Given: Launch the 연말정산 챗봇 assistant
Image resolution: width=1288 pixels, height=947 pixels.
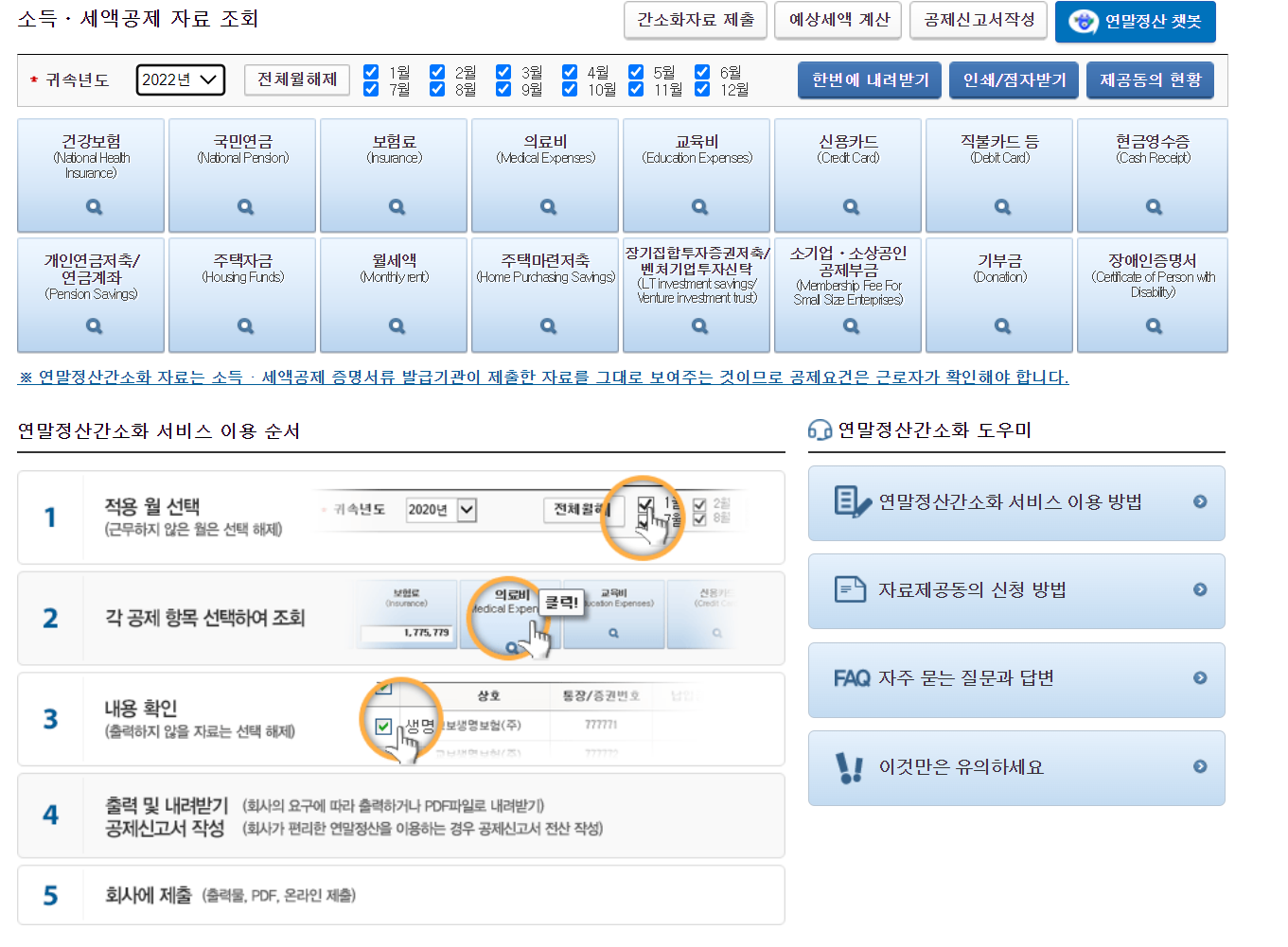Looking at the screenshot, I should [x=1135, y=23].
